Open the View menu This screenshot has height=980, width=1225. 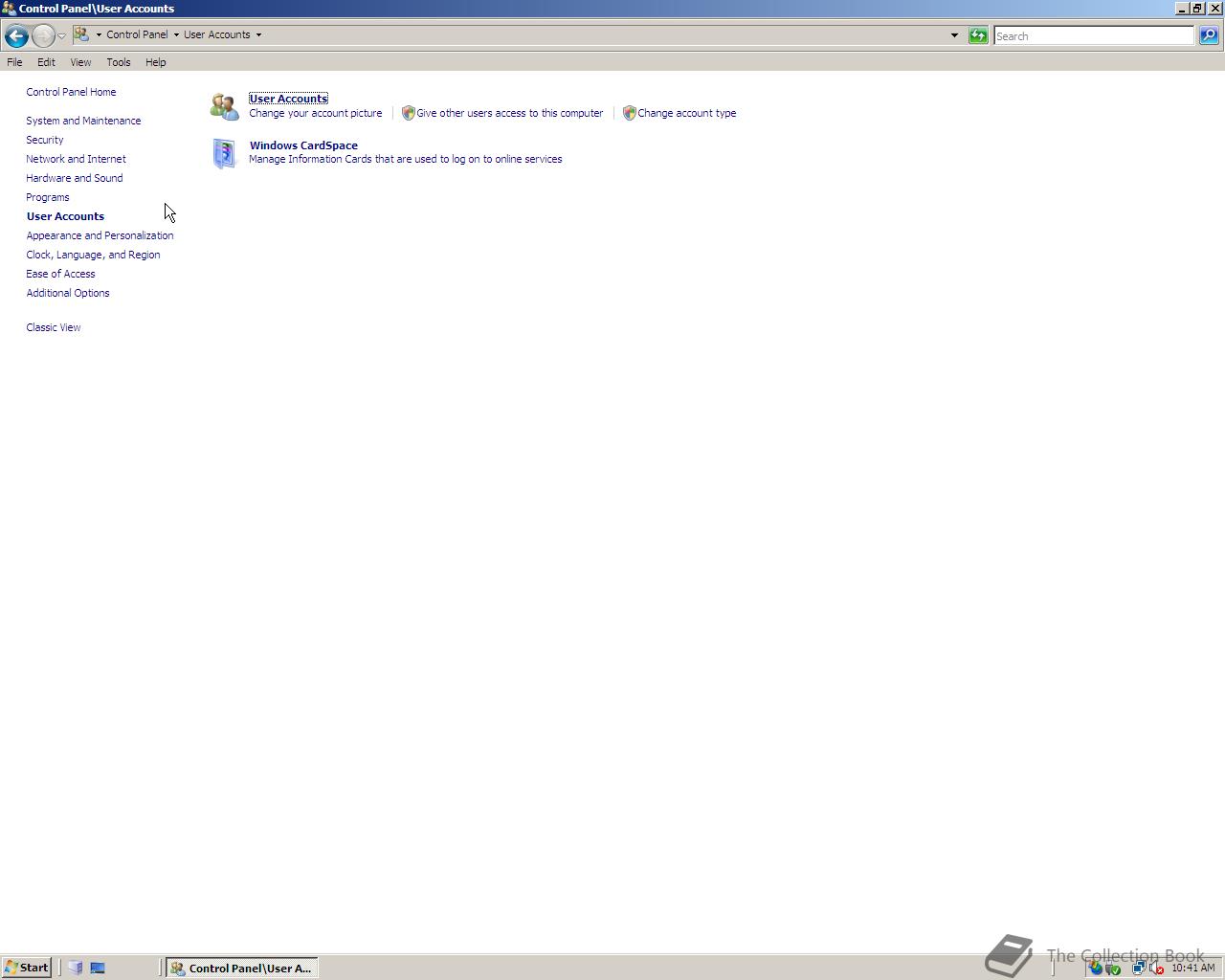click(80, 62)
